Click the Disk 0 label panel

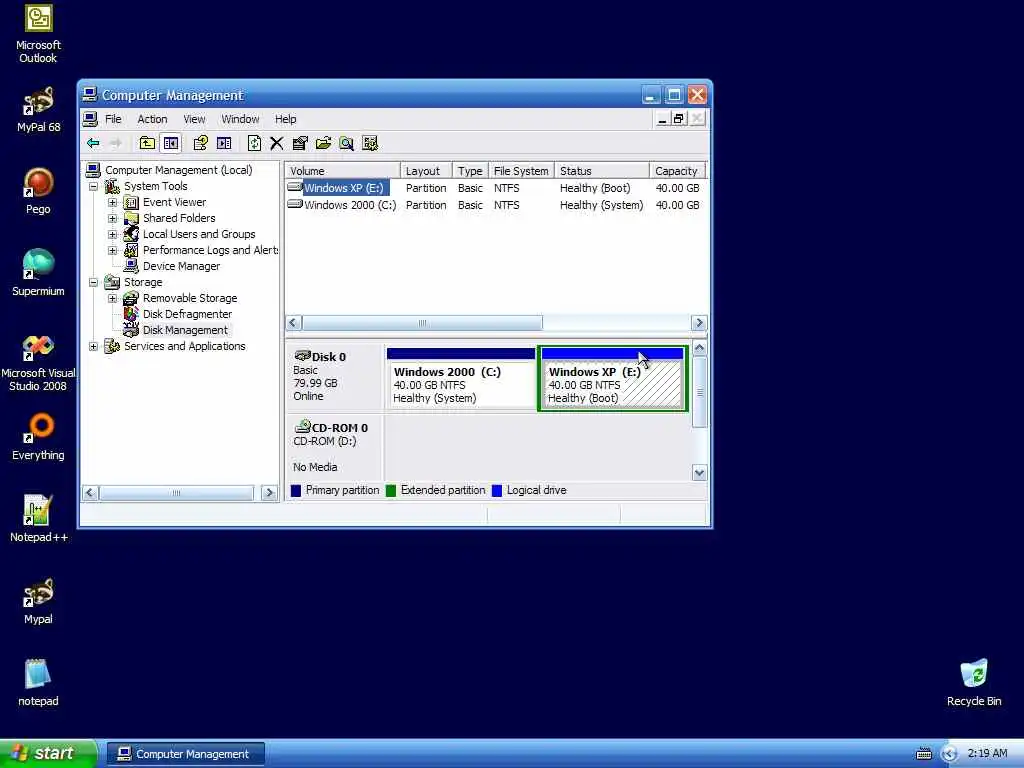point(335,377)
